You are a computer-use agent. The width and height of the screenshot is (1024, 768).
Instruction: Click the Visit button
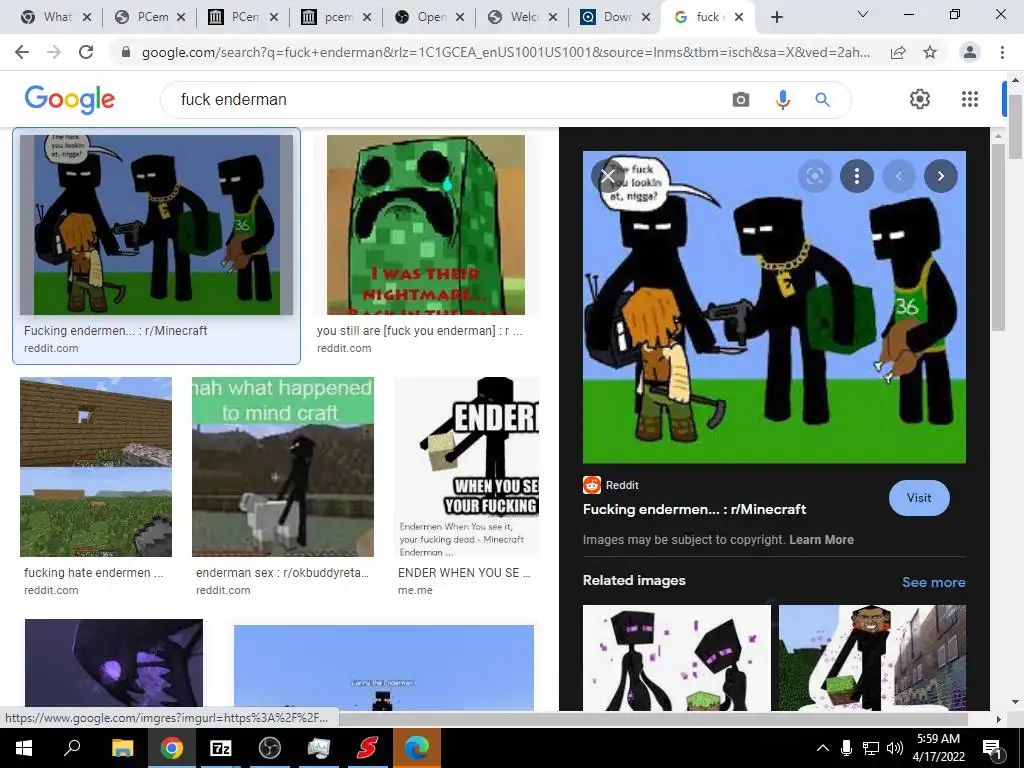pos(919,498)
